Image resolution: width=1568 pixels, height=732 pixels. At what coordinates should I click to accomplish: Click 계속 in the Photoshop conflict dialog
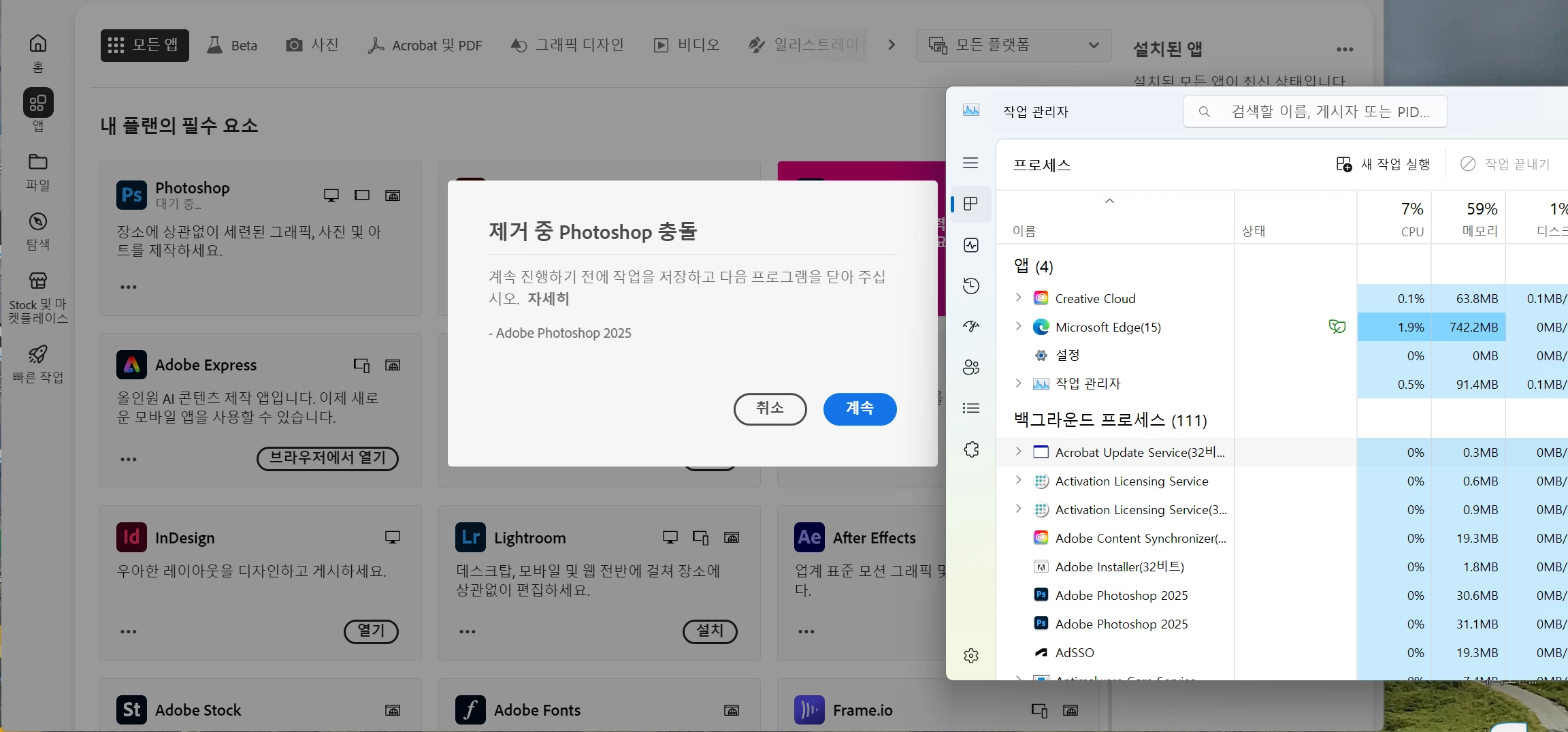(860, 409)
